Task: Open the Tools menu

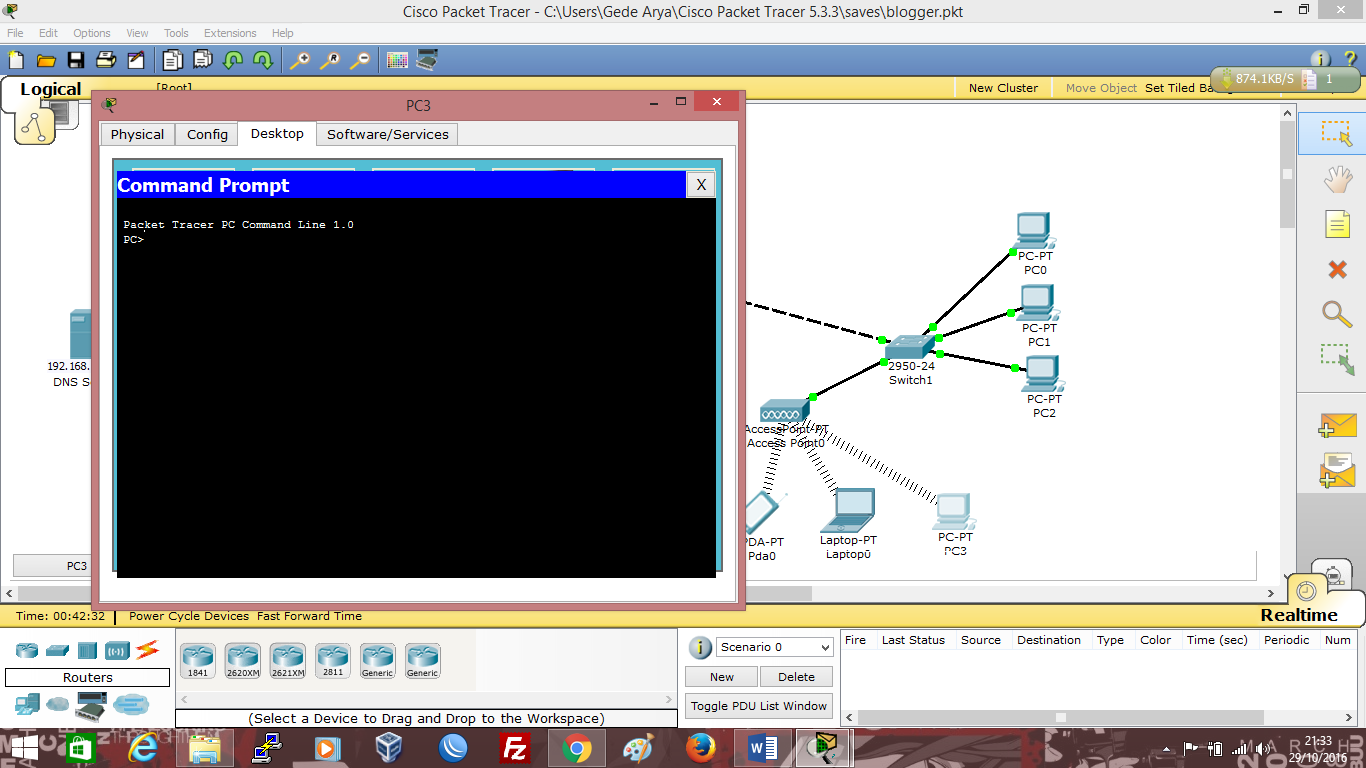Action: pos(176,33)
